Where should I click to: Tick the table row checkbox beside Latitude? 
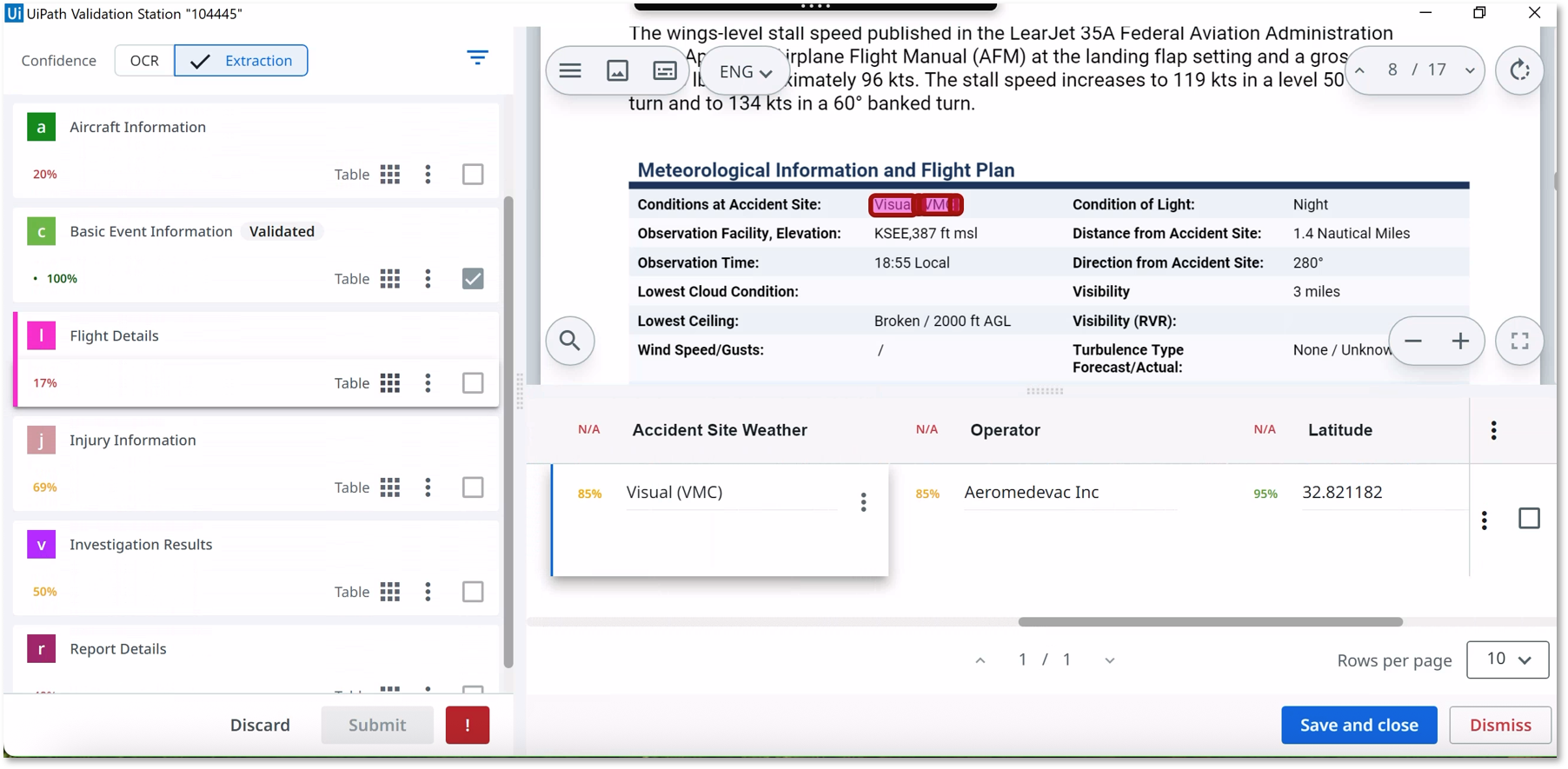click(1529, 519)
